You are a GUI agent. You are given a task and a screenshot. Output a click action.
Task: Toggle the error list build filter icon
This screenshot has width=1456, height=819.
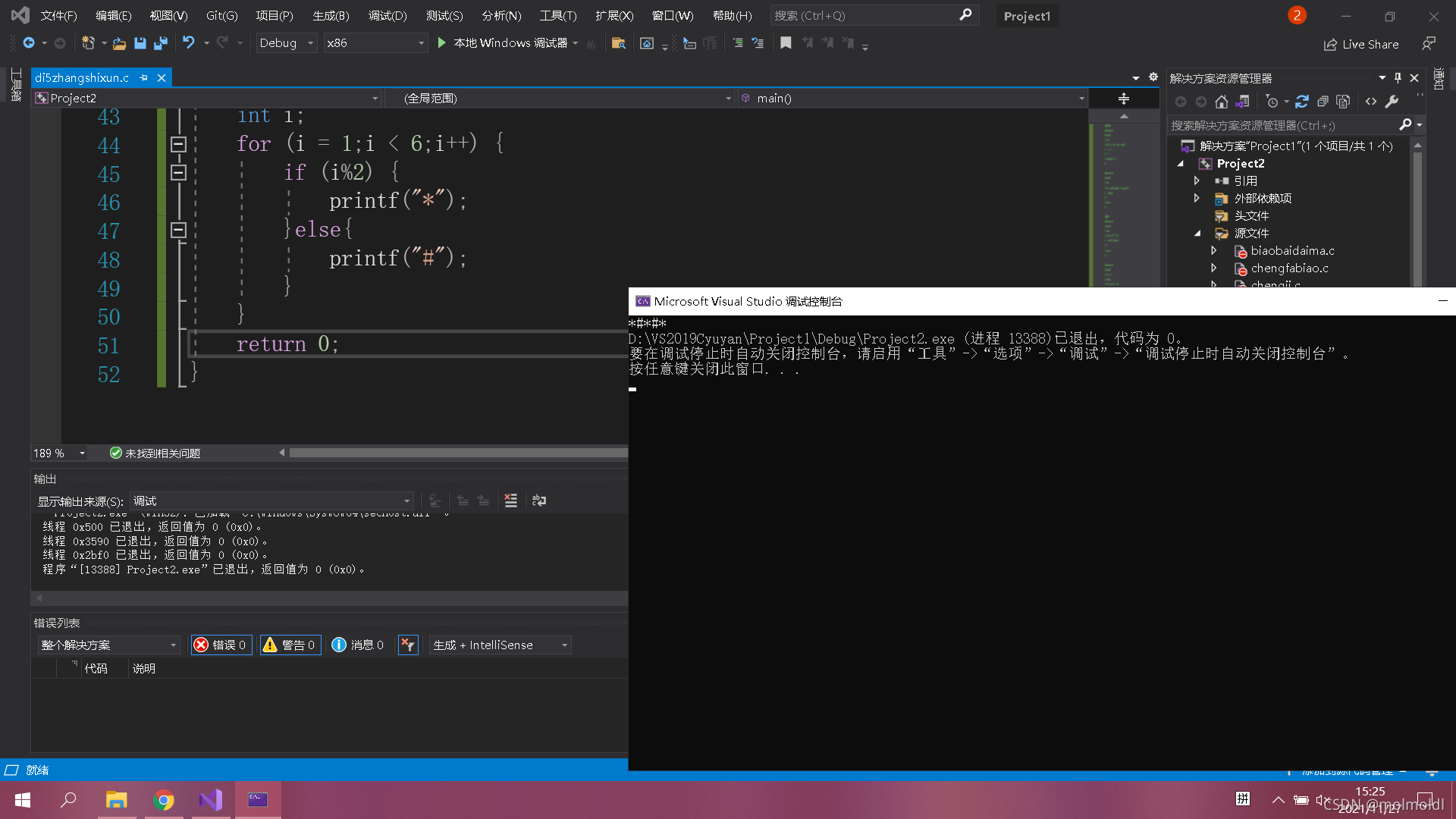coord(408,645)
